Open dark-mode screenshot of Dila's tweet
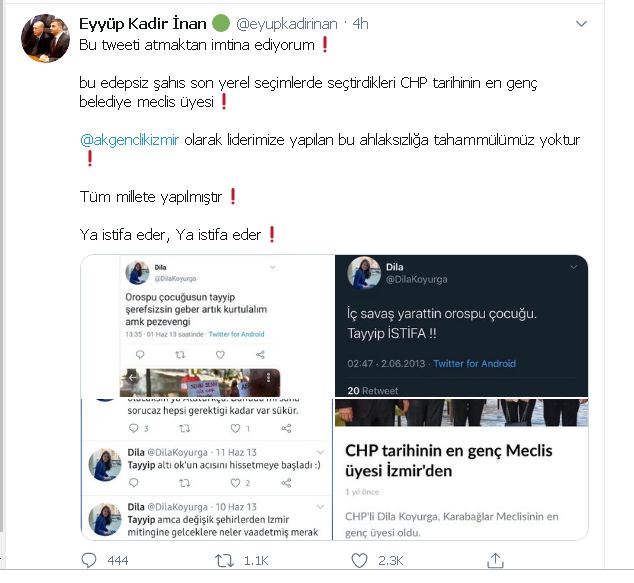Image resolution: width=634 pixels, height=583 pixels. [461, 326]
